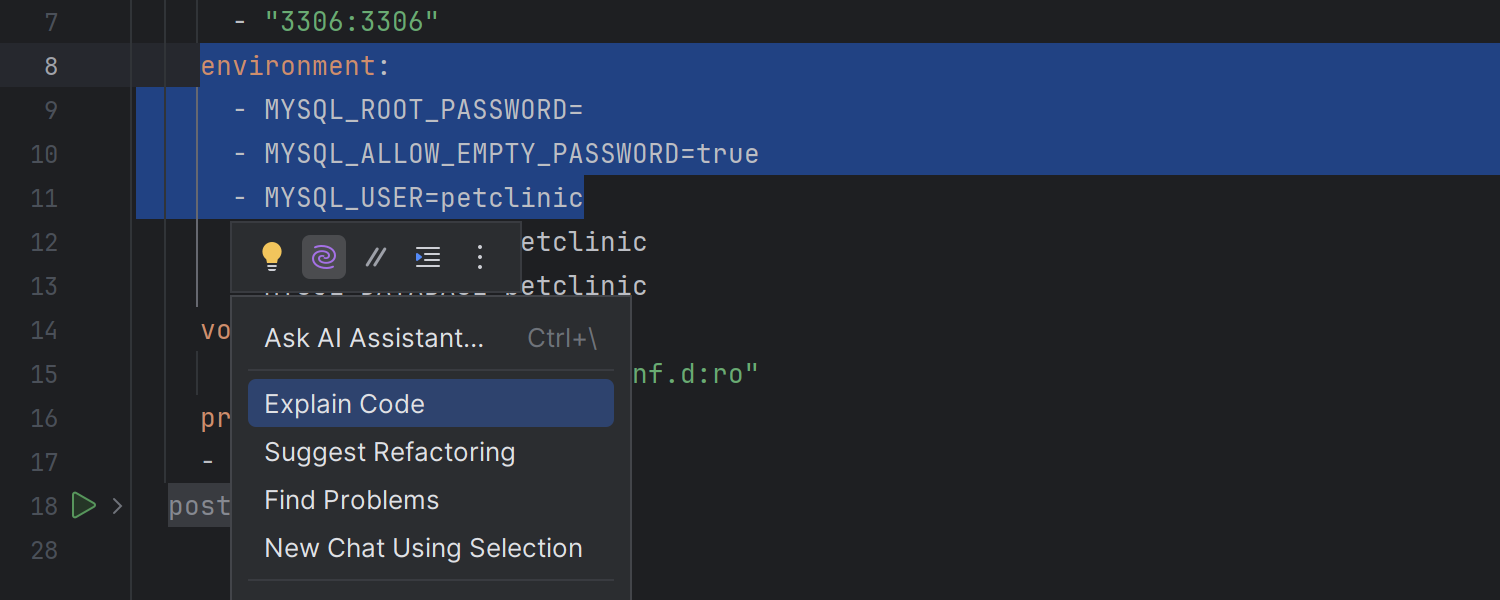Click Find Problems in the AI menu
This screenshot has width=1500, height=600.
click(351, 500)
